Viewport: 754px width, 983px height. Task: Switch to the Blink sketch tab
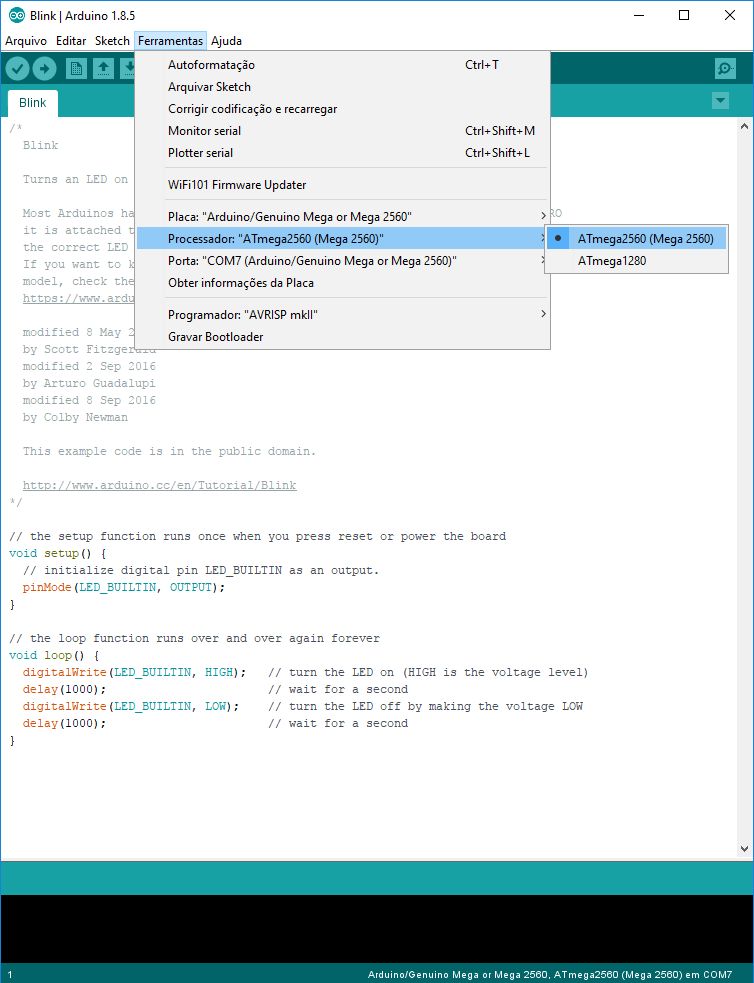point(33,103)
